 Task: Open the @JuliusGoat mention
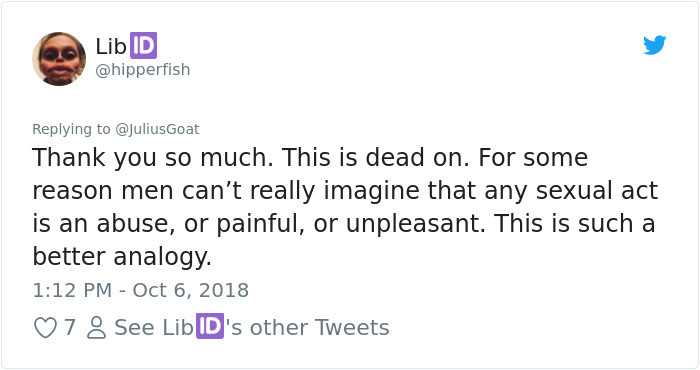pos(157,129)
